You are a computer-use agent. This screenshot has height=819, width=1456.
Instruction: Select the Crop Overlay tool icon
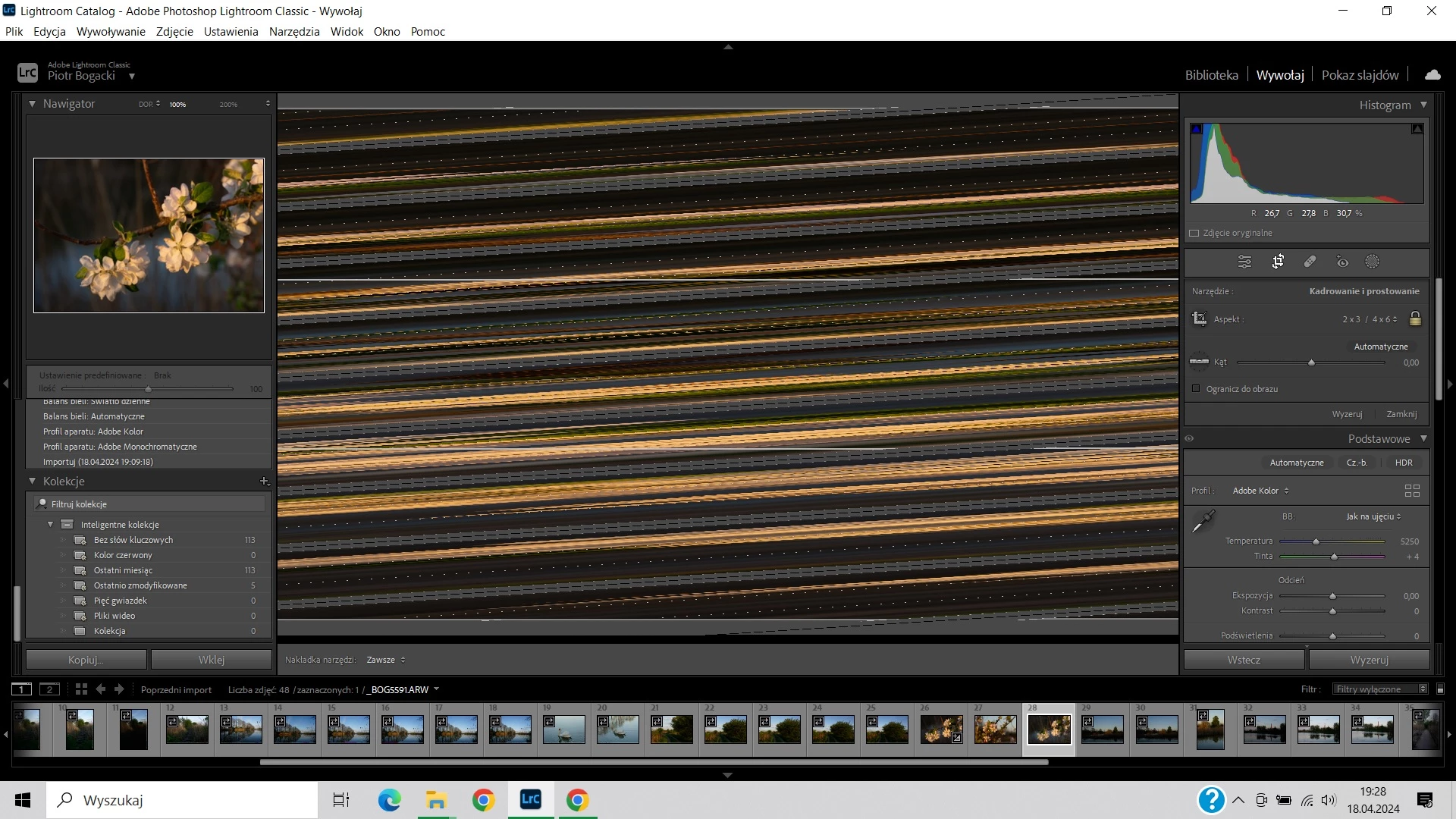coord(1278,262)
